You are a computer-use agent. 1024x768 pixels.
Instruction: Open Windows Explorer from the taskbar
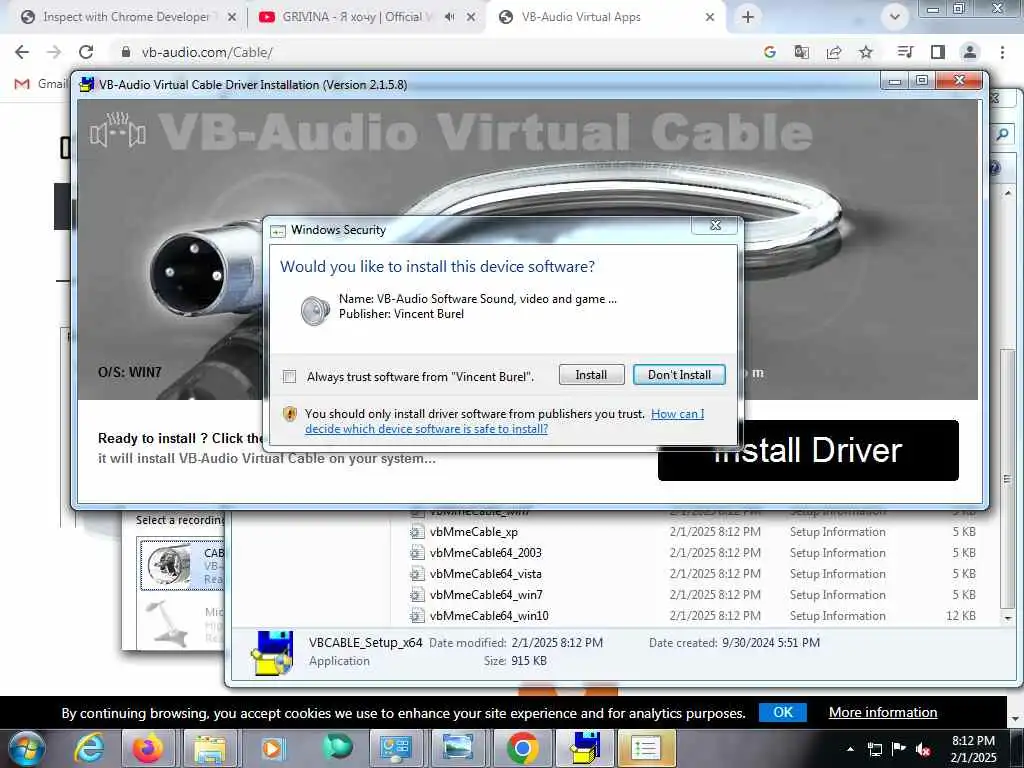[x=210, y=748]
